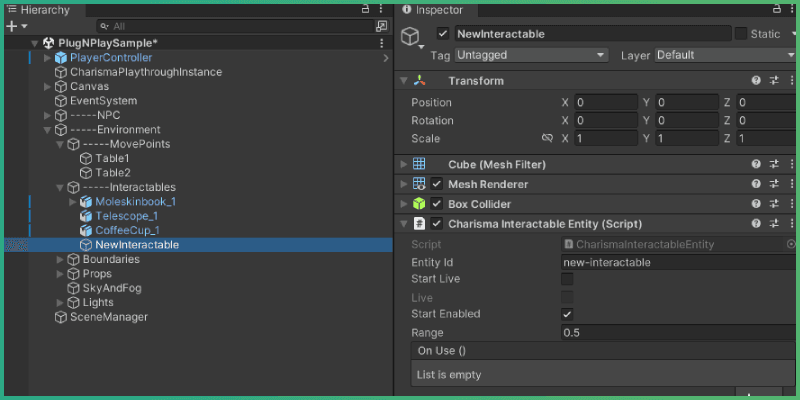
Task: Open the PlugNPlaySample scene options menu
Action: 381,43
